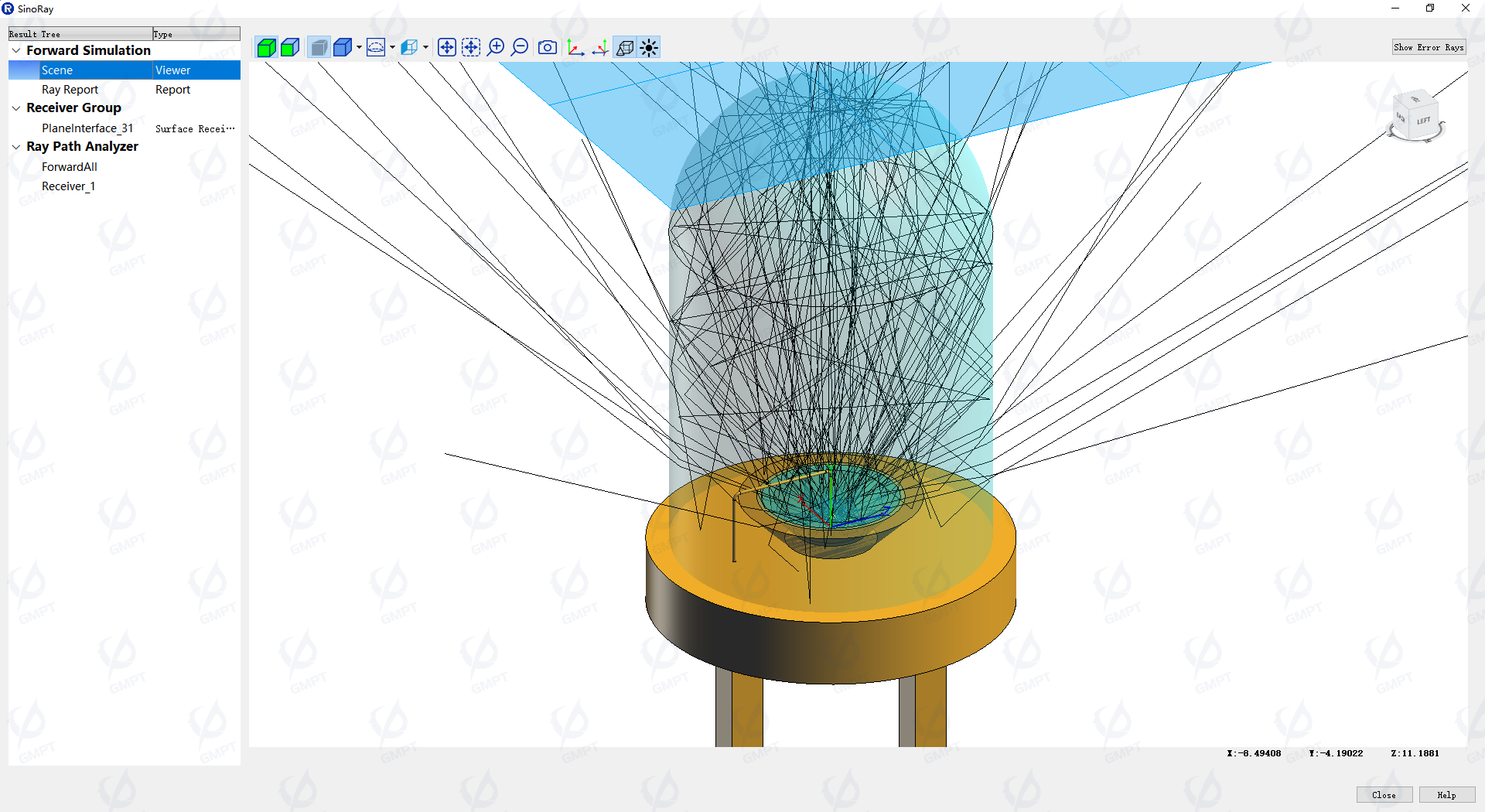Click the view orientation cube LEFT face
The width and height of the screenshot is (1485, 812).
[x=1423, y=121]
